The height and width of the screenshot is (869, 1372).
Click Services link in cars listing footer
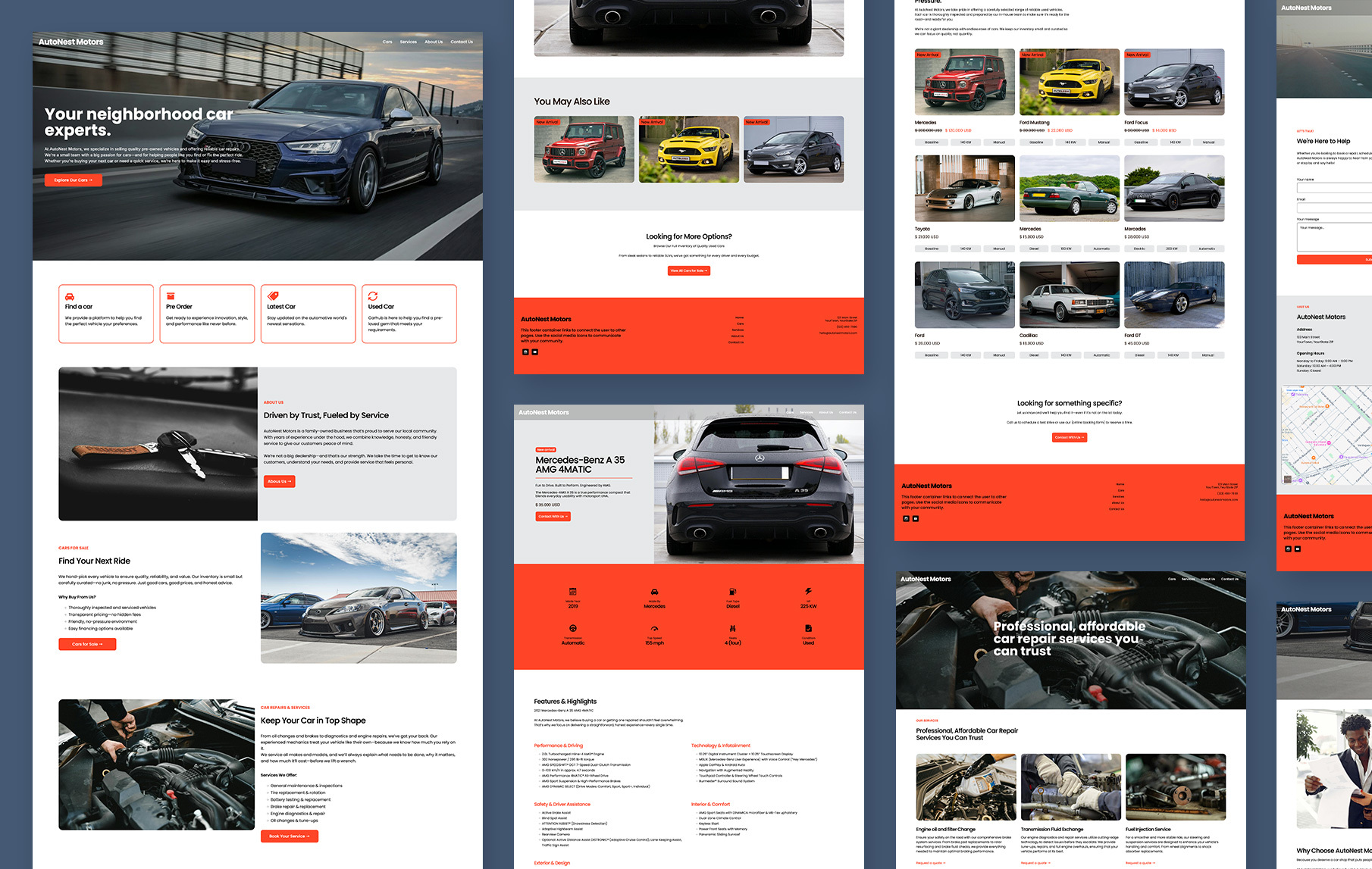tap(1118, 496)
